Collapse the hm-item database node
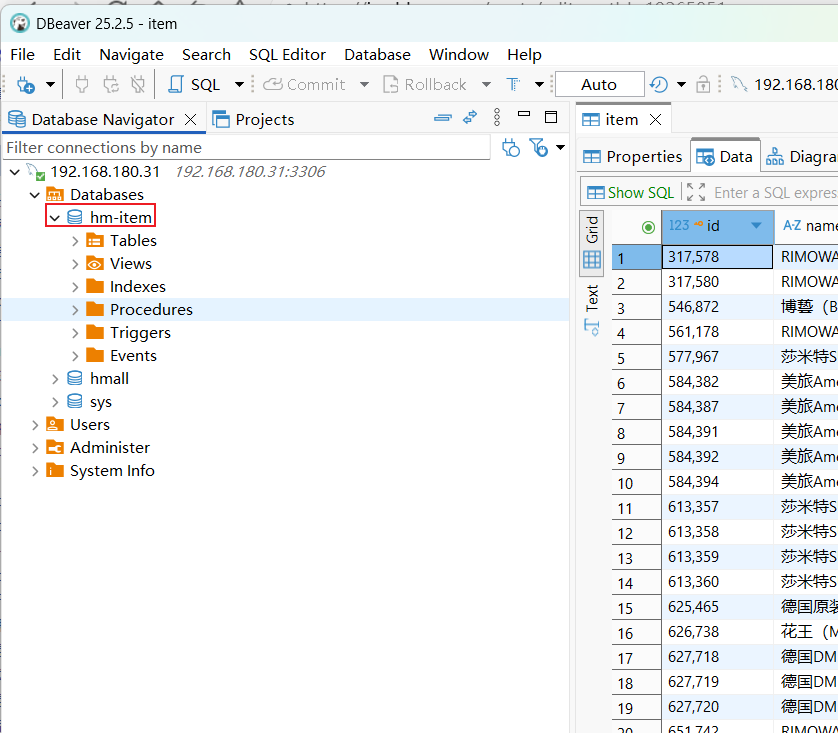This screenshot has height=733, width=838. (x=55, y=218)
